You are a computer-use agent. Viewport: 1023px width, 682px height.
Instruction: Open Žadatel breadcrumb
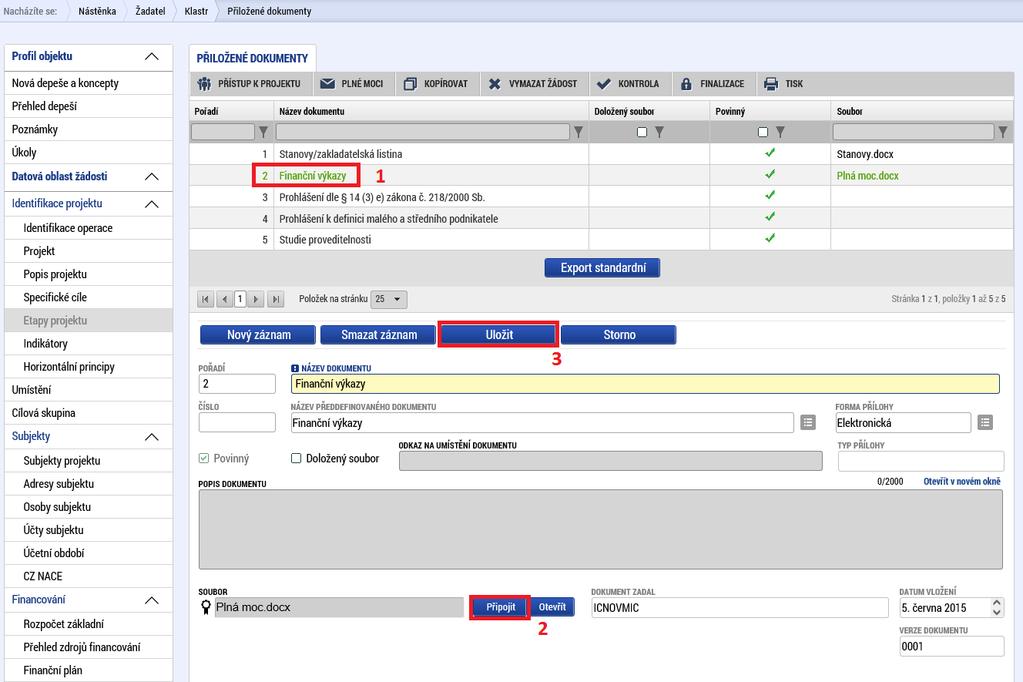[x=150, y=11]
